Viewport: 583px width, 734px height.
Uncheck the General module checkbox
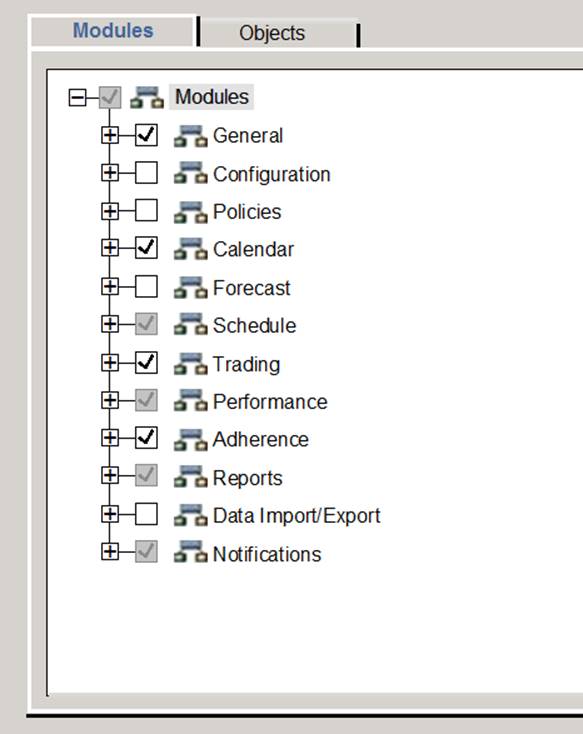tap(146, 135)
